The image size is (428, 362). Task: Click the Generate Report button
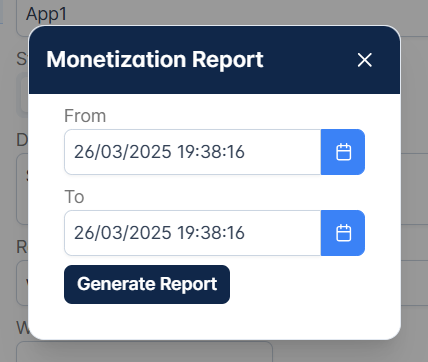147,284
